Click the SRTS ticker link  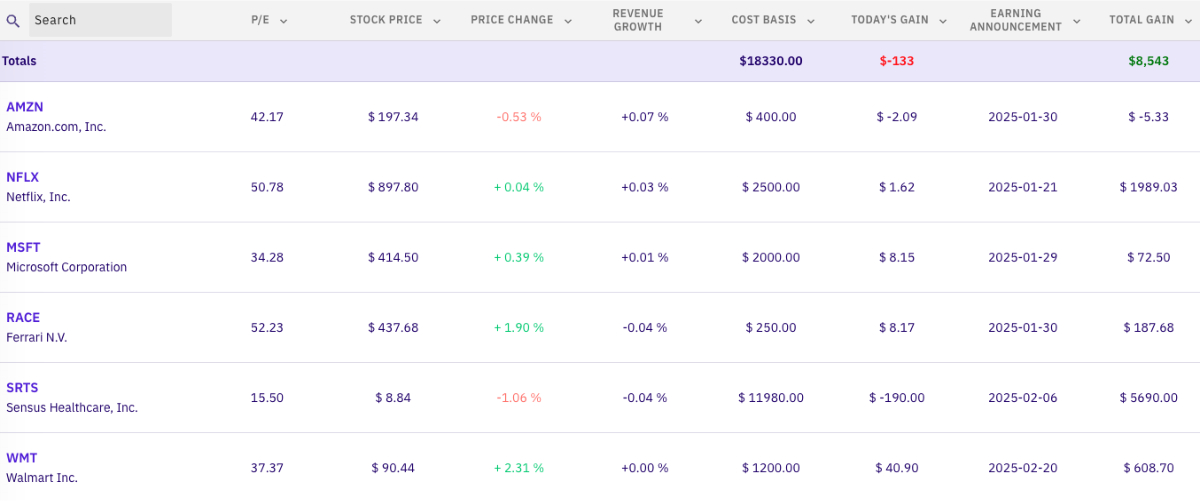click(22, 387)
